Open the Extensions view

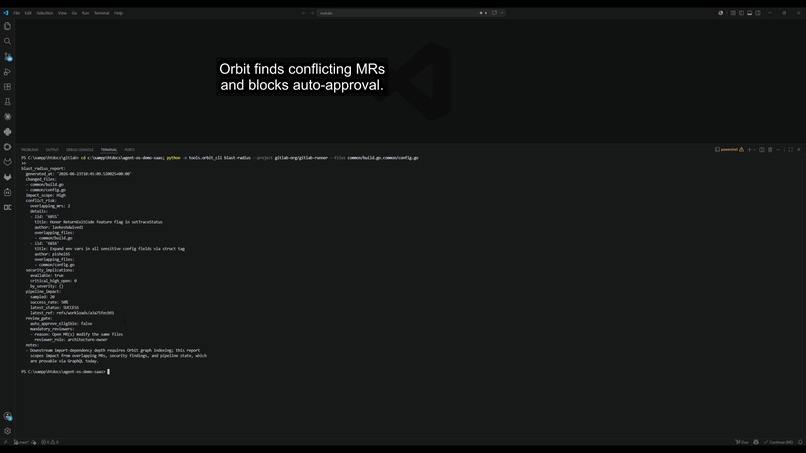coord(7,87)
